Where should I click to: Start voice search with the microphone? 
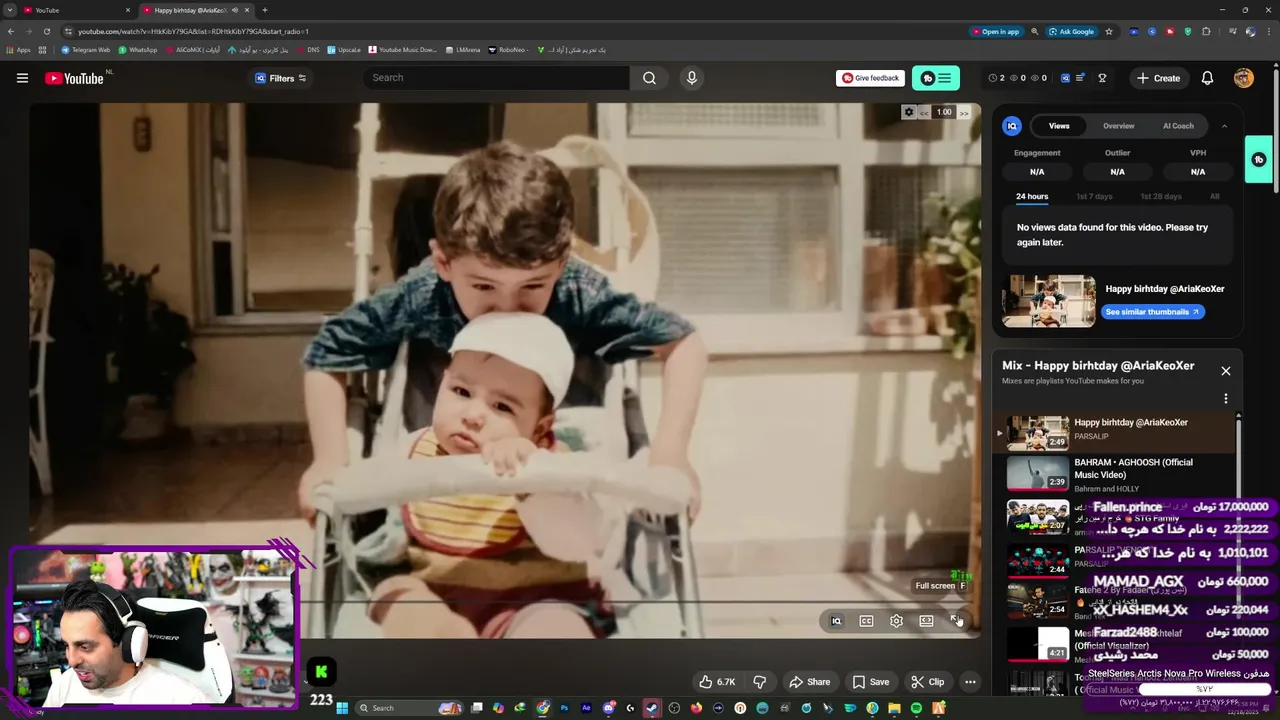(x=691, y=78)
